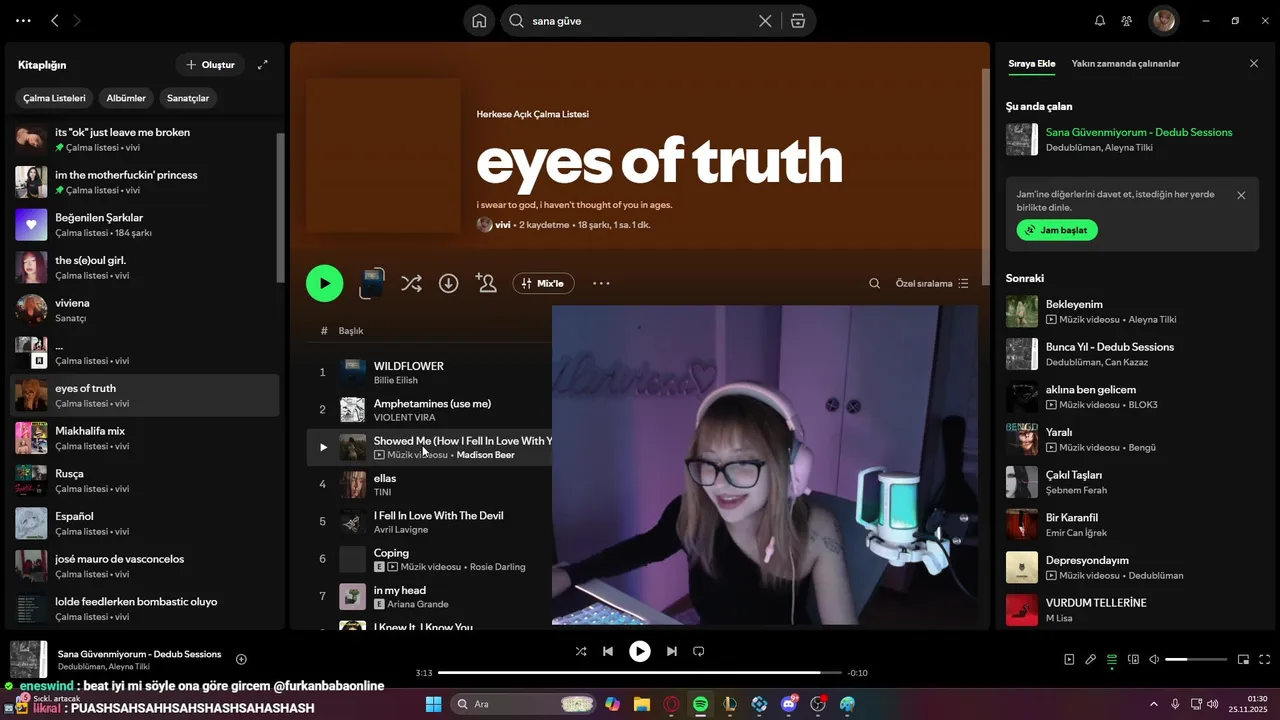Toggle shuffle in the player bar
The height and width of the screenshot is (720, 1280).
point(581,651)
